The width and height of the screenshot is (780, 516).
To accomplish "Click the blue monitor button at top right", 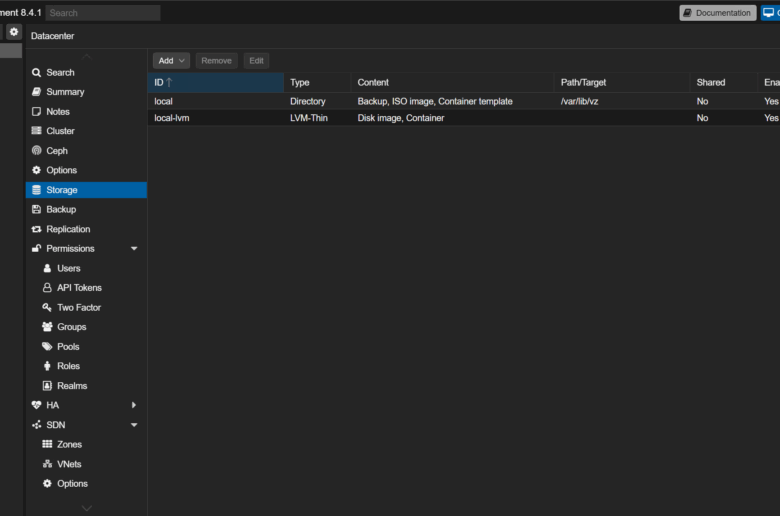I will coord(771,13).
